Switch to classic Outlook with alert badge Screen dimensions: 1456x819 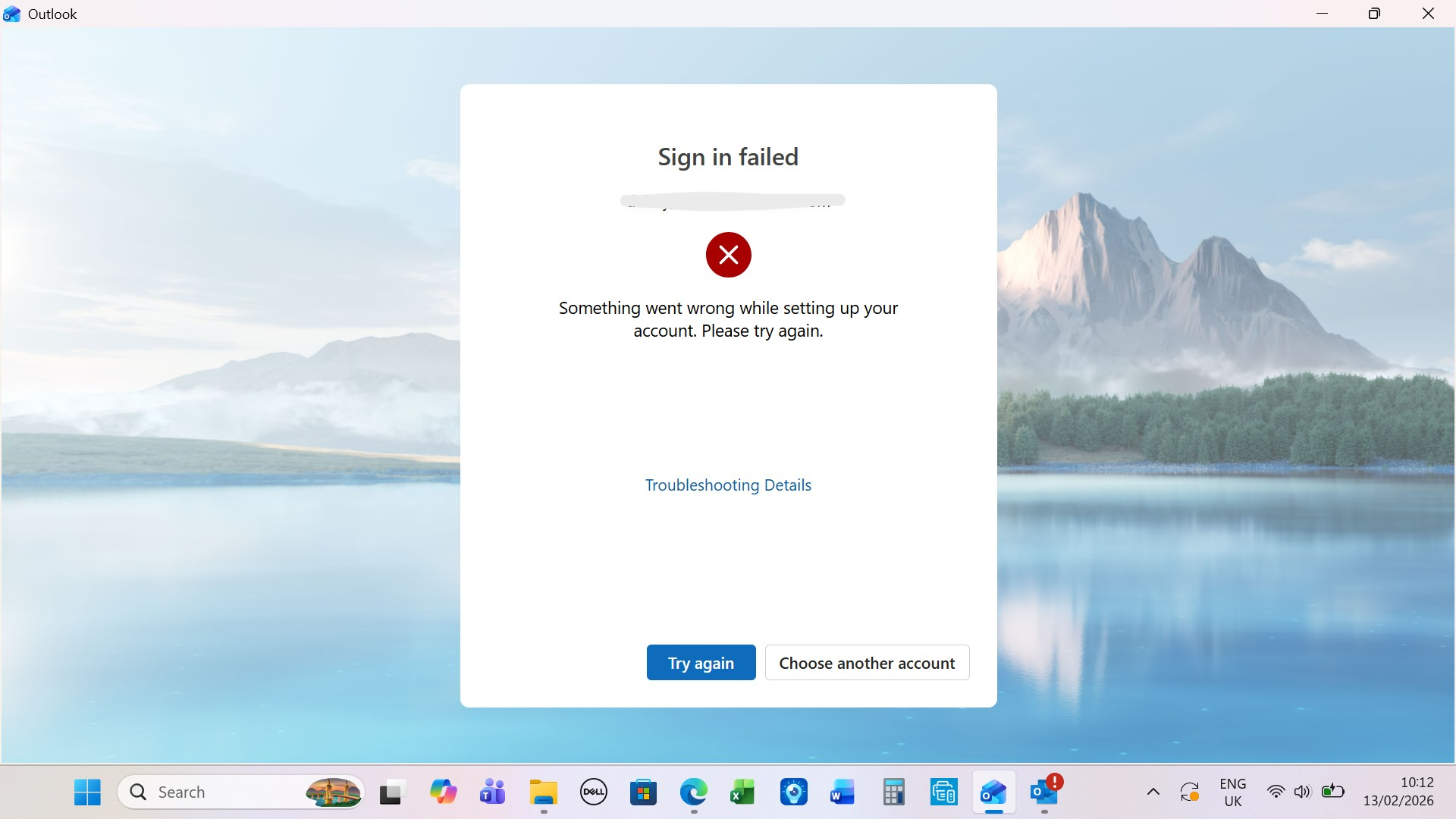coord(1044,792)
